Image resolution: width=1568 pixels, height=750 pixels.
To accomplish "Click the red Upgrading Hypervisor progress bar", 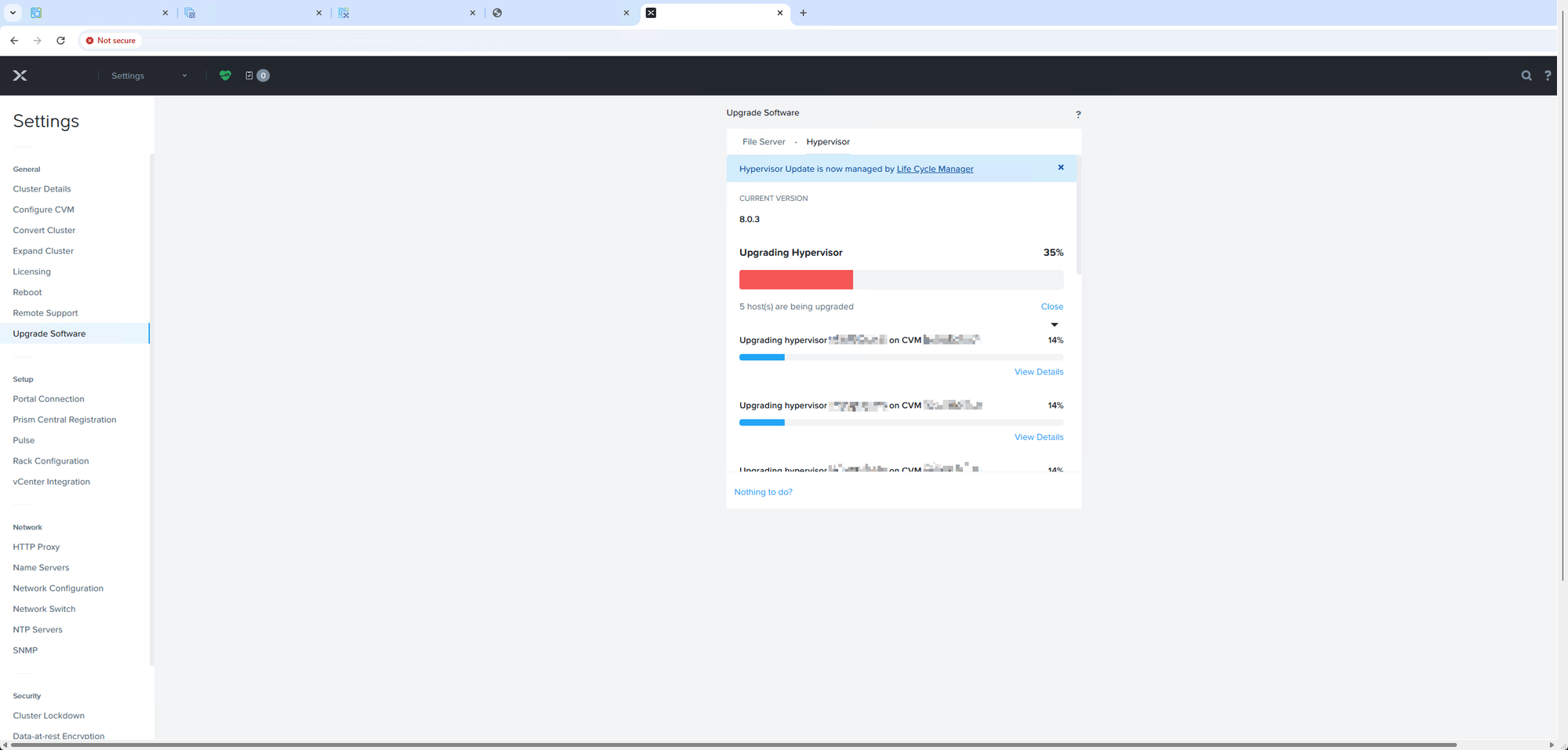I will (x=796, y=279).
